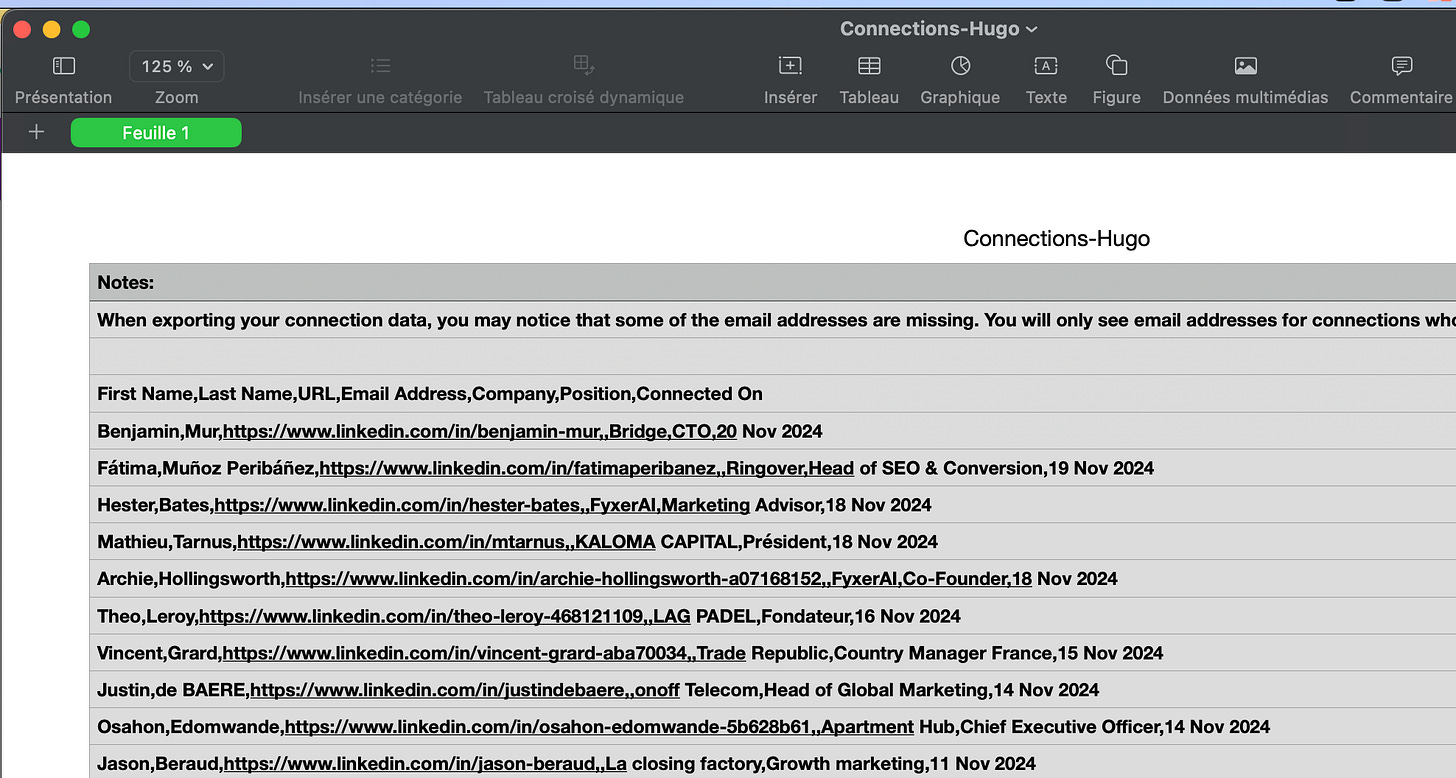Click the "CAPITAL,Président,18 Nov 2024" text
The width and height of the screenshot is (1456, 778).
click(x=799, y=543)
